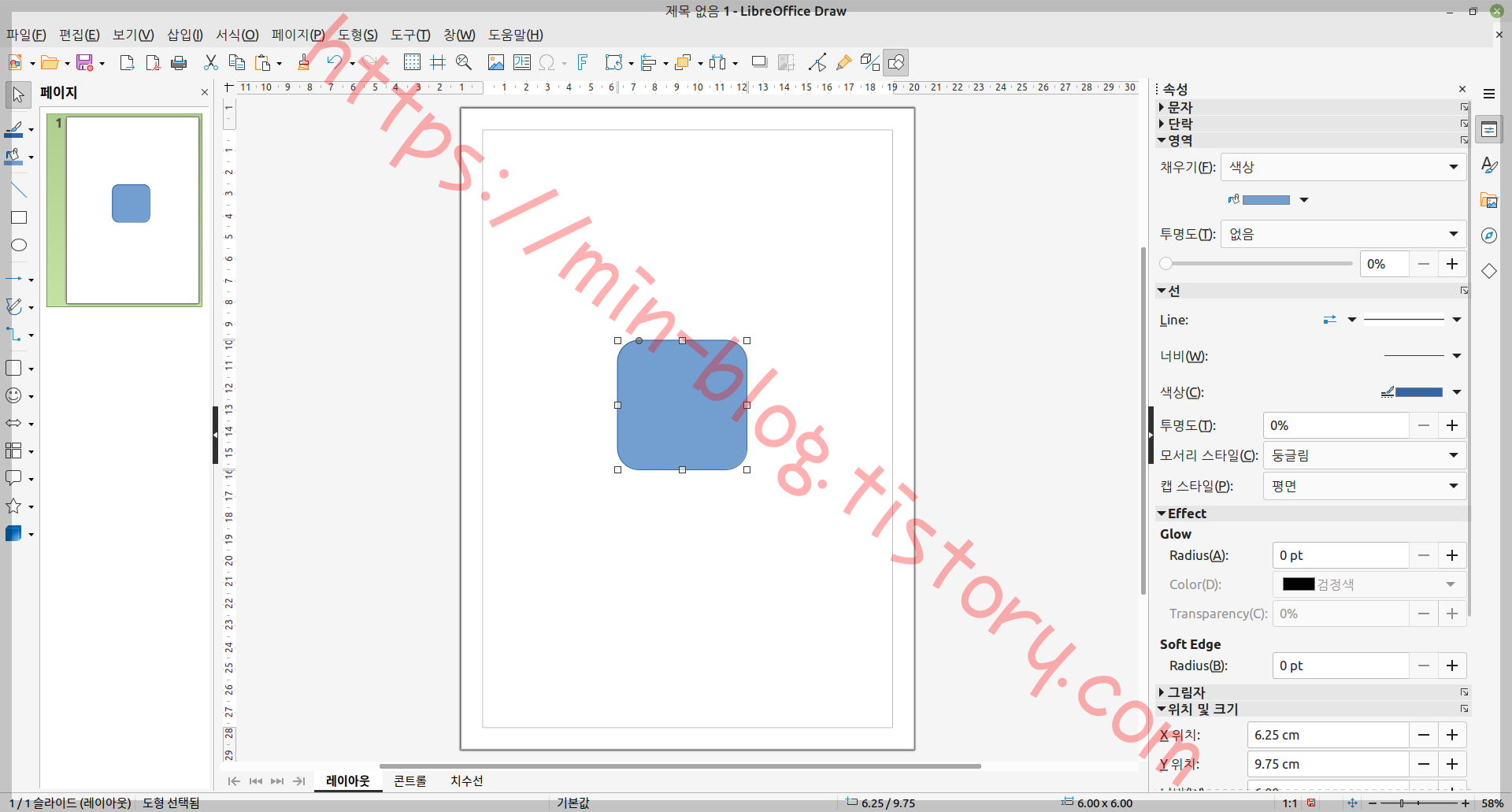The width and height of the screenshot is (1512, 812).
Task: Select the Stars and banners tool
Action: click(x=14, y=506)
